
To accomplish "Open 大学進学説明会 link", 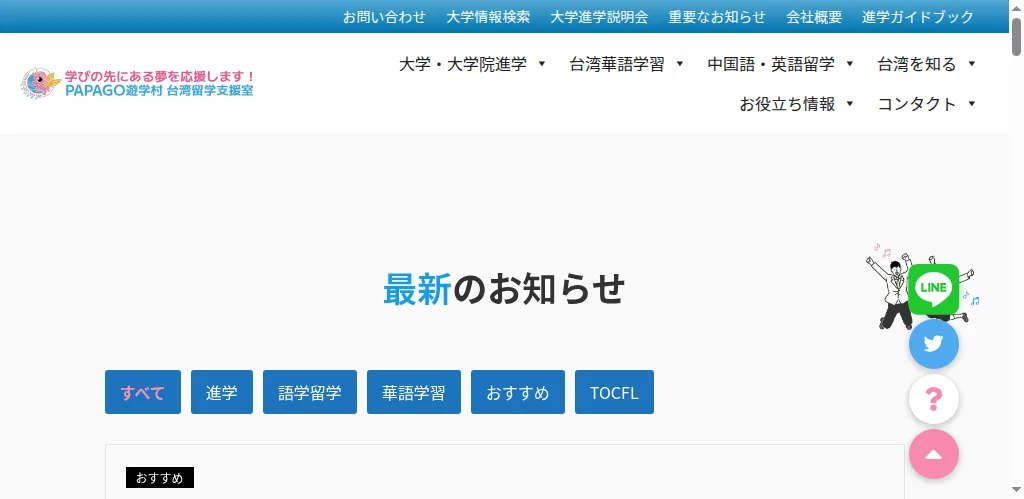I will (x=599, y=17).
